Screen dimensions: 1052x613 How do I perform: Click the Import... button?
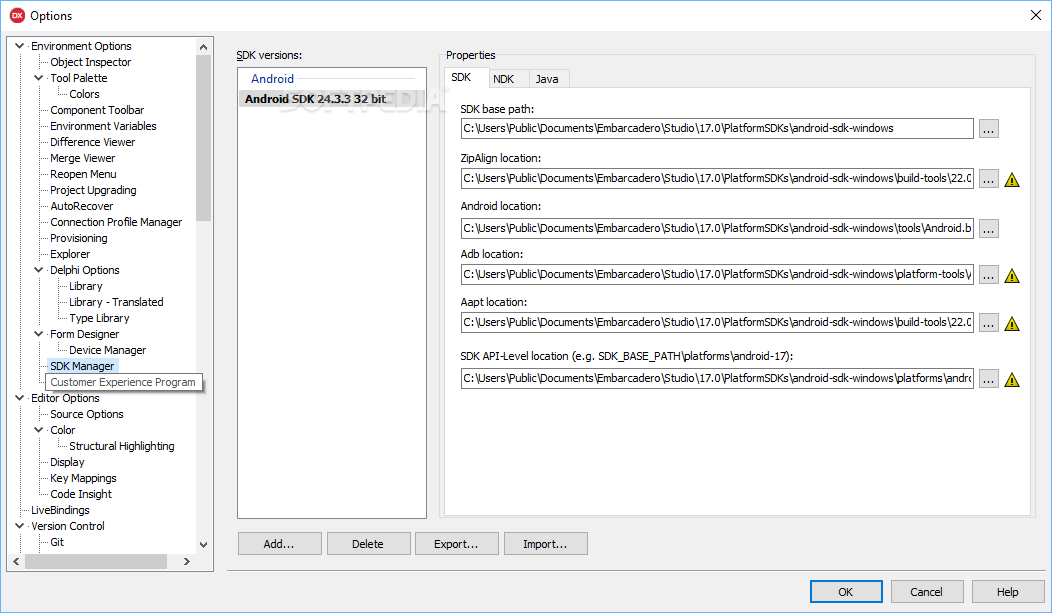coord(545,544)
